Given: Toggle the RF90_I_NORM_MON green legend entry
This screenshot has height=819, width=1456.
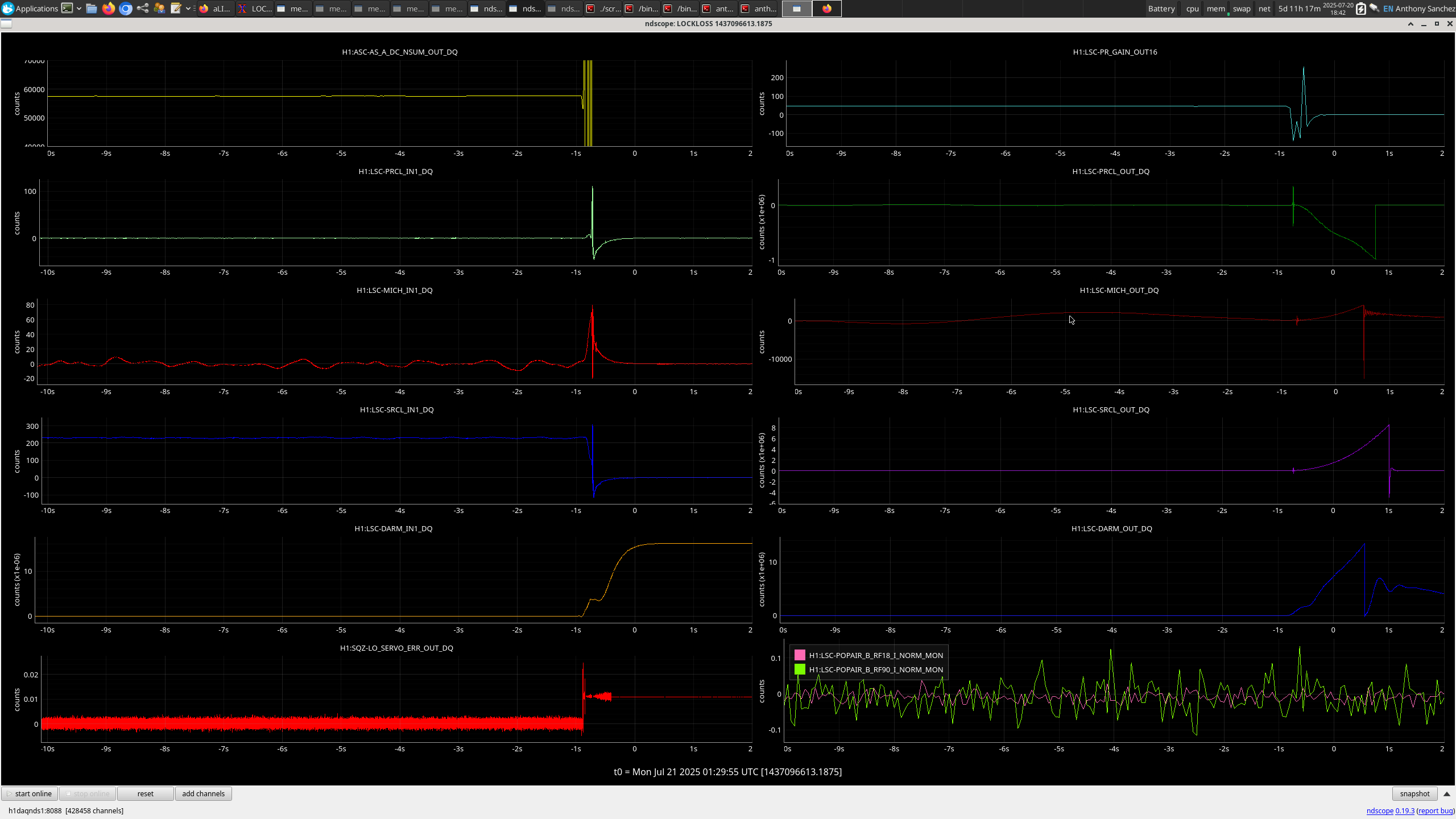Looking at the screenshot, I should [875, 669].
